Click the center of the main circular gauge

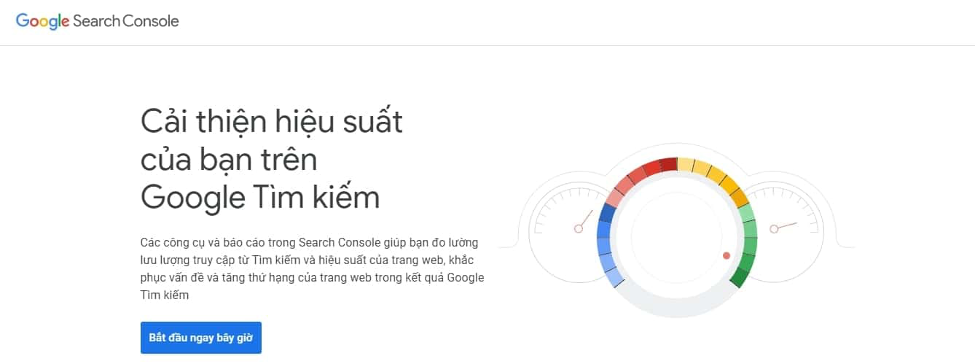(677, 237)
